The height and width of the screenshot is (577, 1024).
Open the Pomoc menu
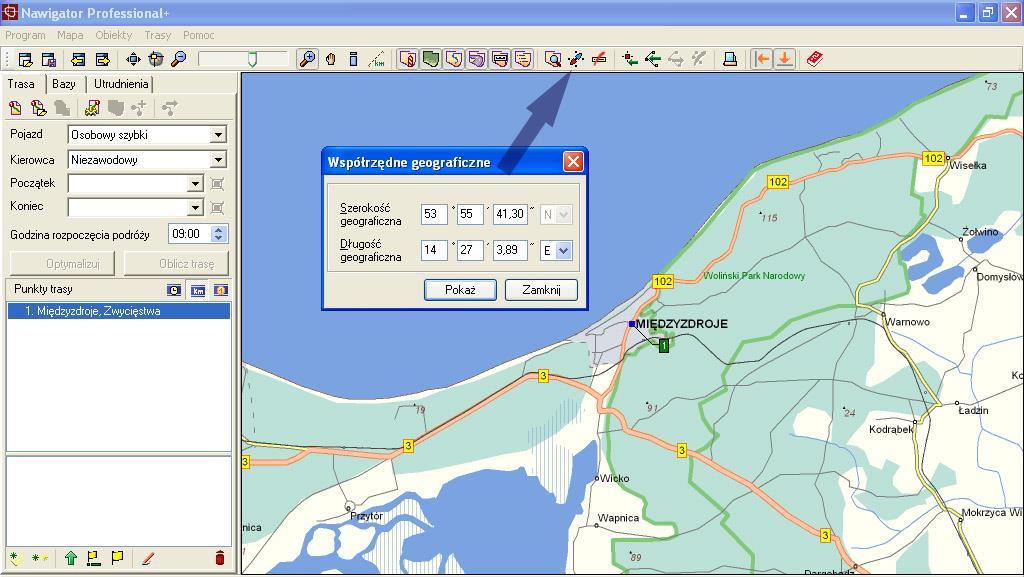[199, 35]
